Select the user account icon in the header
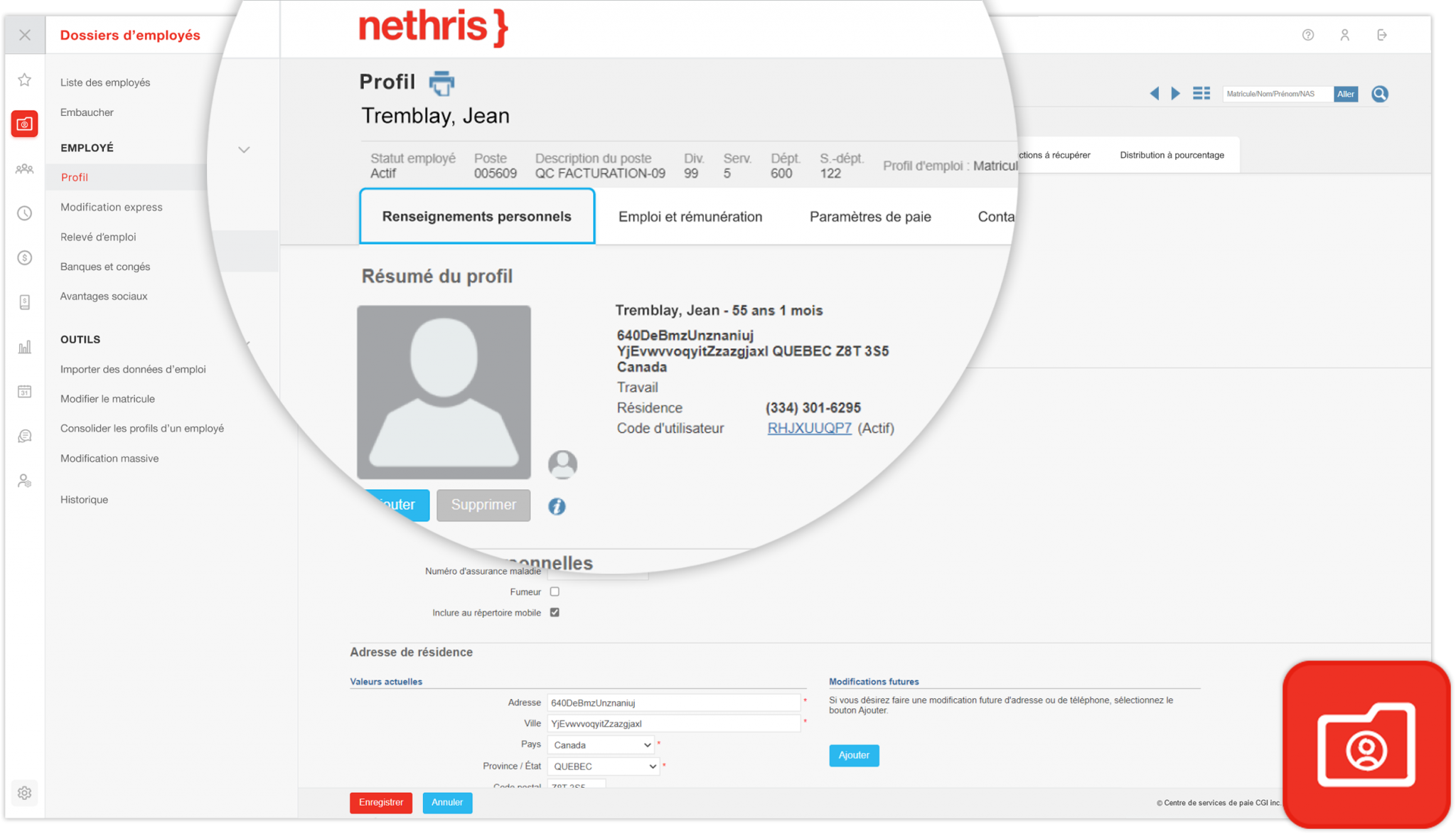Viewport: 1456px width, 834px height. [1345, 34]
